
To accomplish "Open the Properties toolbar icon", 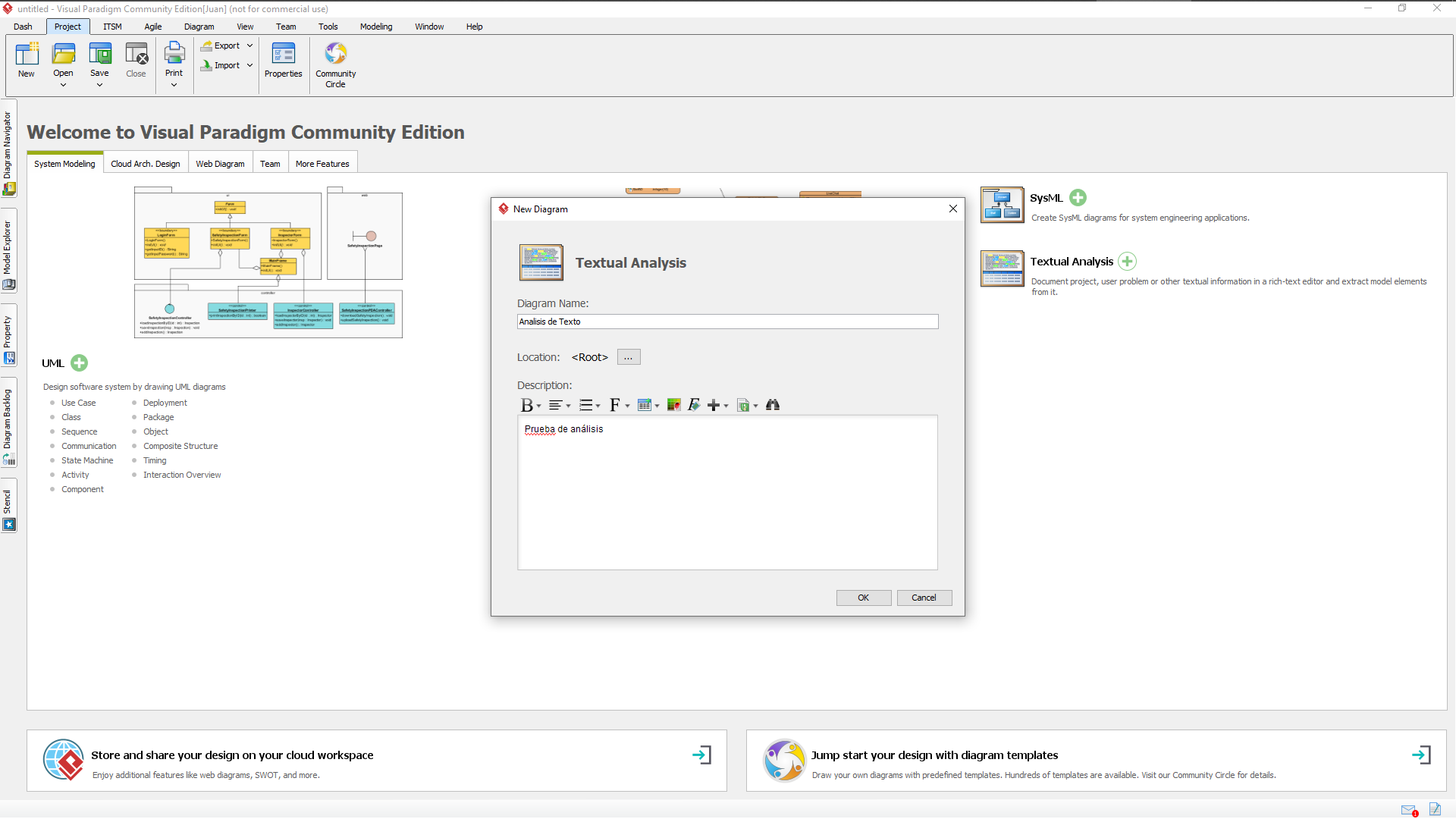I will [283, 54].
